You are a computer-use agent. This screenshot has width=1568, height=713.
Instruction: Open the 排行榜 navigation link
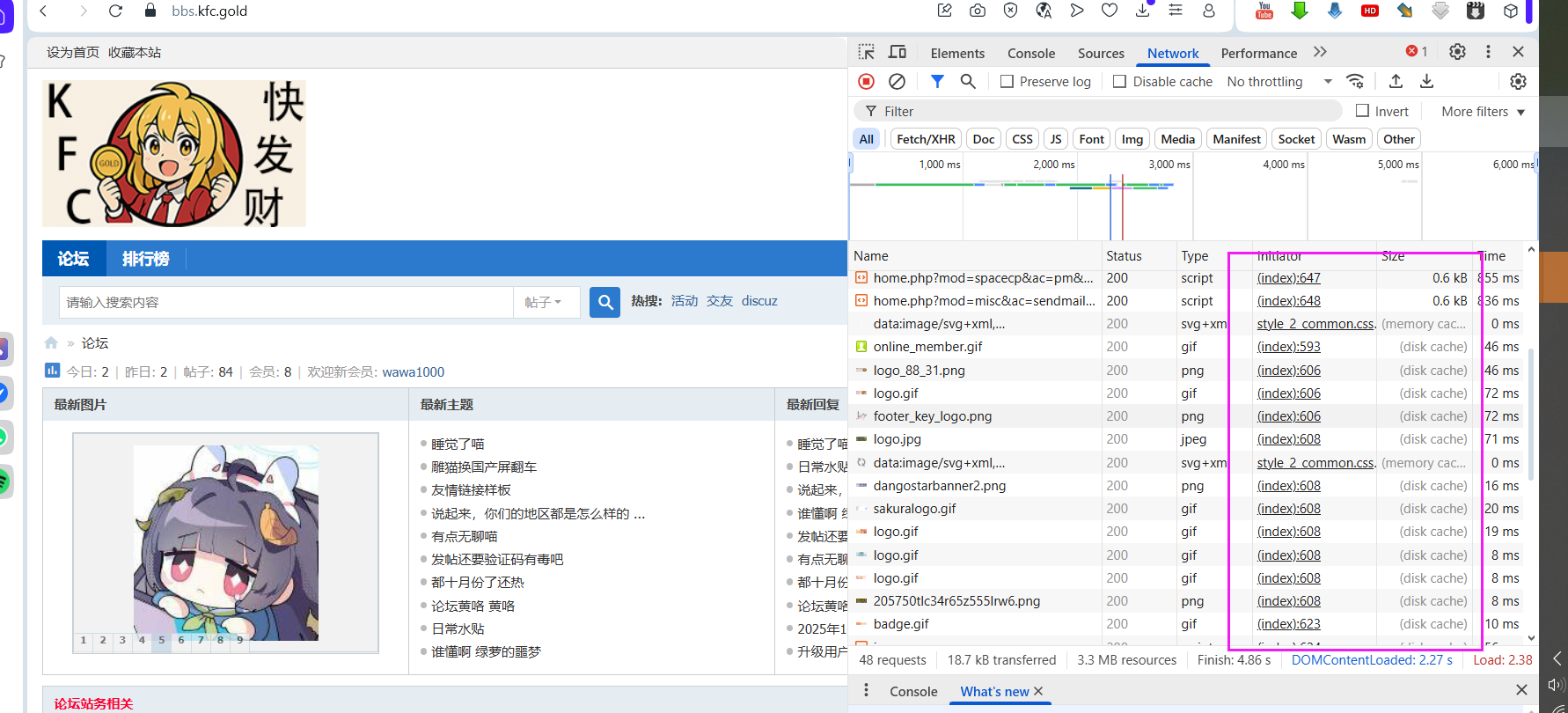[145, 259]
